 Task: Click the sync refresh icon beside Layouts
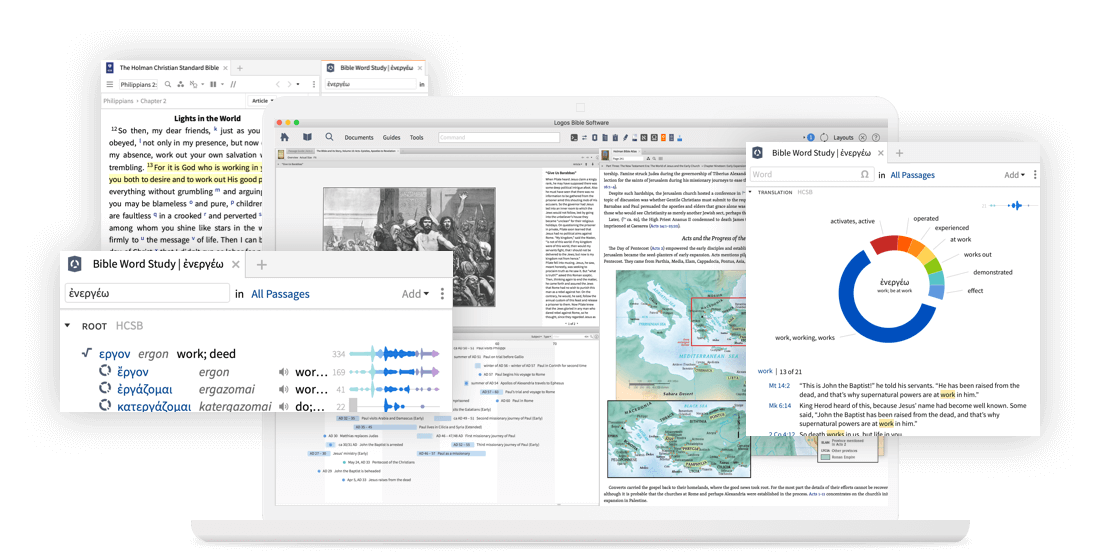coord(824,137)
